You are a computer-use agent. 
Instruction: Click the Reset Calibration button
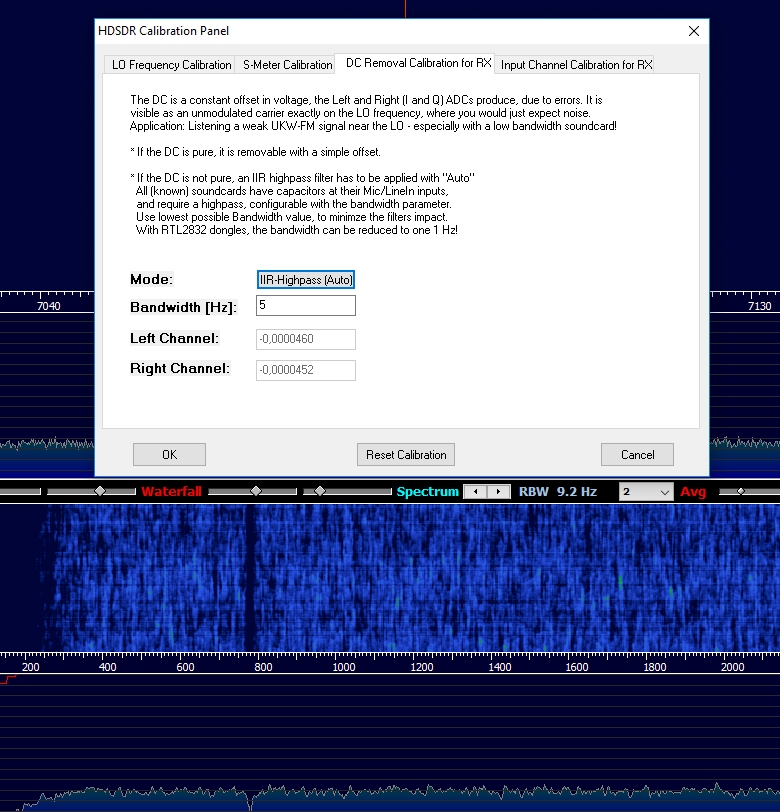(406, 455)
